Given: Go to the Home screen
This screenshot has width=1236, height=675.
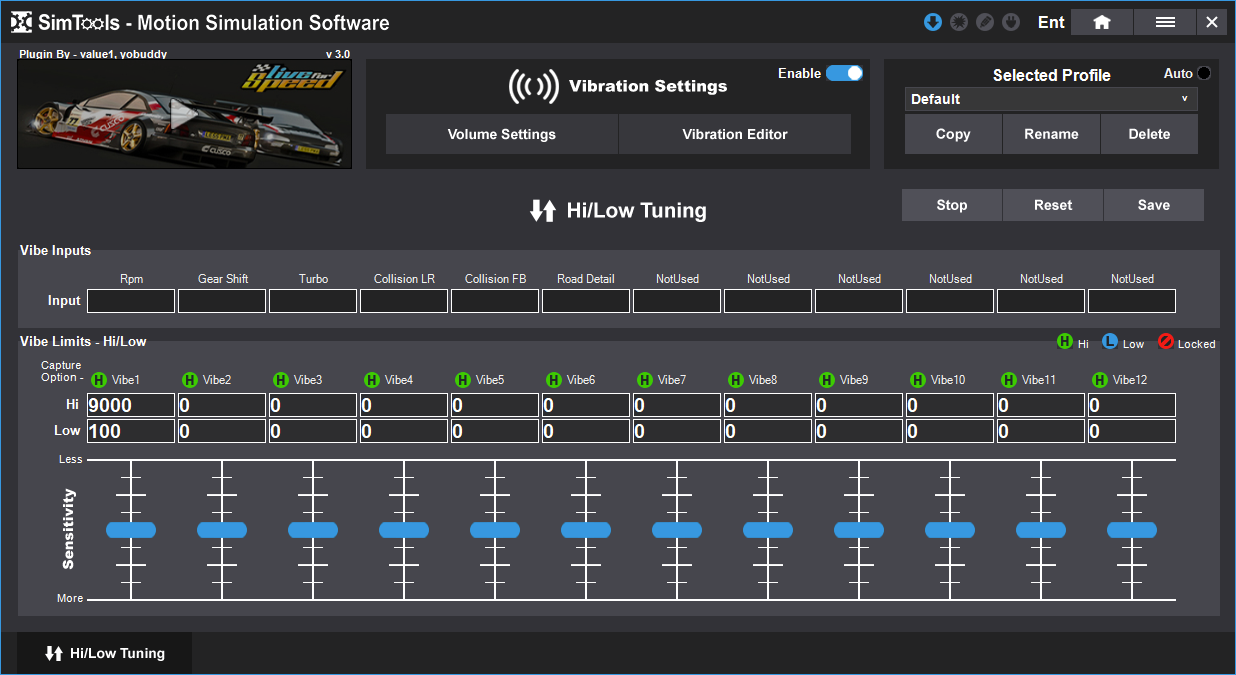Looking at the screenshot, I should pos(1102,22).
